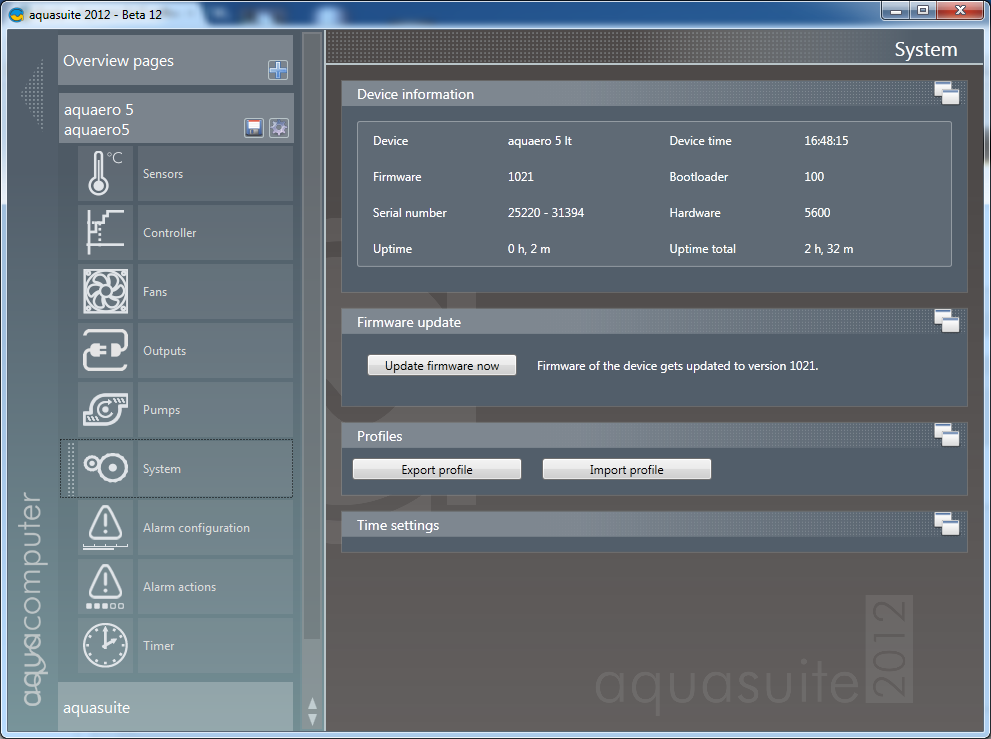Click the Import profile button

coord(626,470)
